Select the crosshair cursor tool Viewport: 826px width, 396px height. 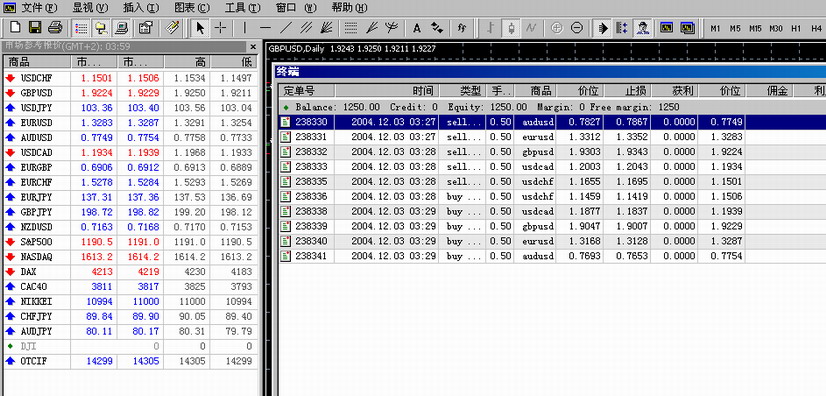pyautogui.click(x=221, y=28)
